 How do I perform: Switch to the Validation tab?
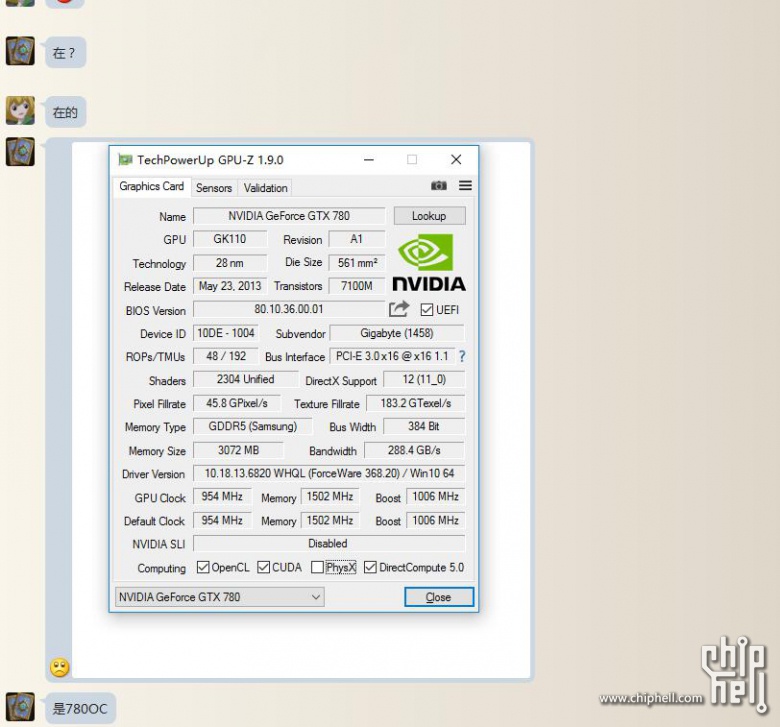tap(266, 188)
